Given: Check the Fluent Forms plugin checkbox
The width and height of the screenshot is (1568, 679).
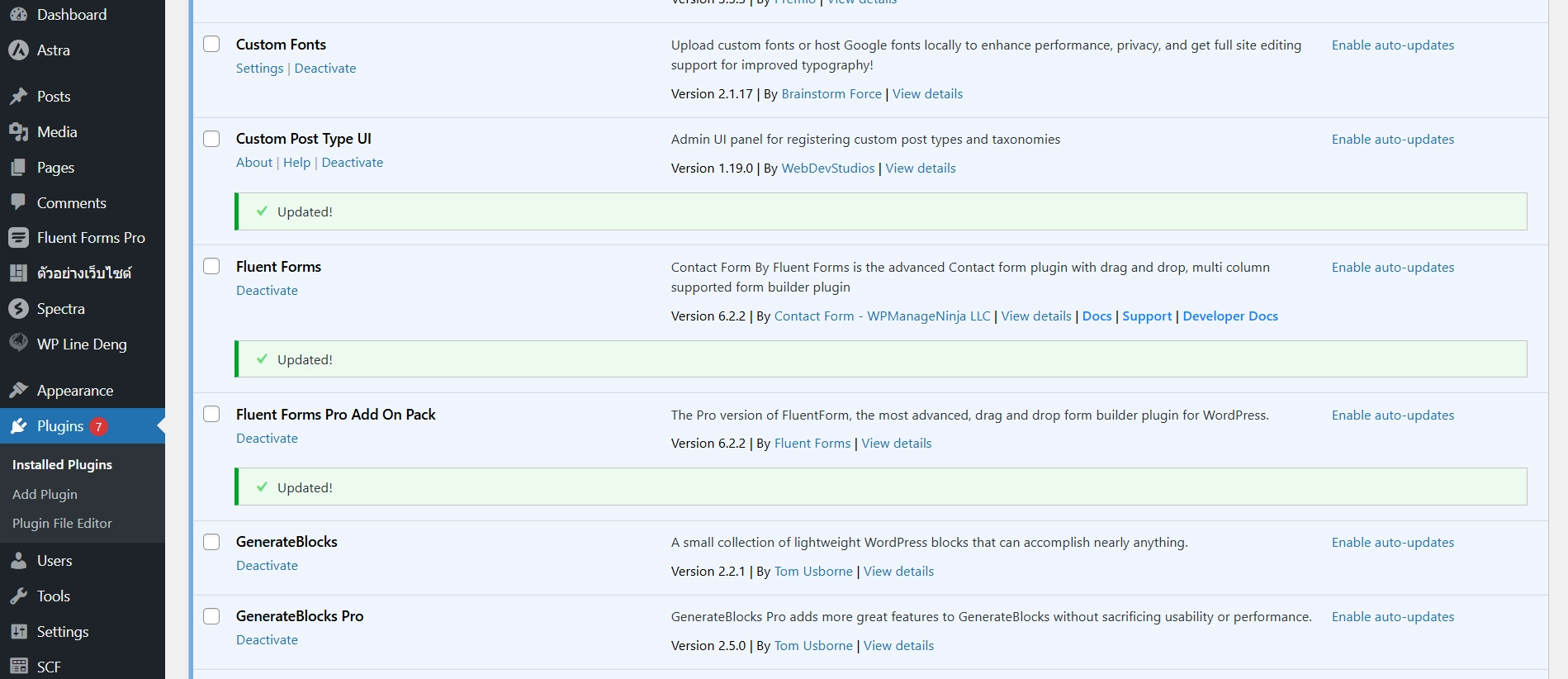Looking at the screenshot, I should pos(211,266).
